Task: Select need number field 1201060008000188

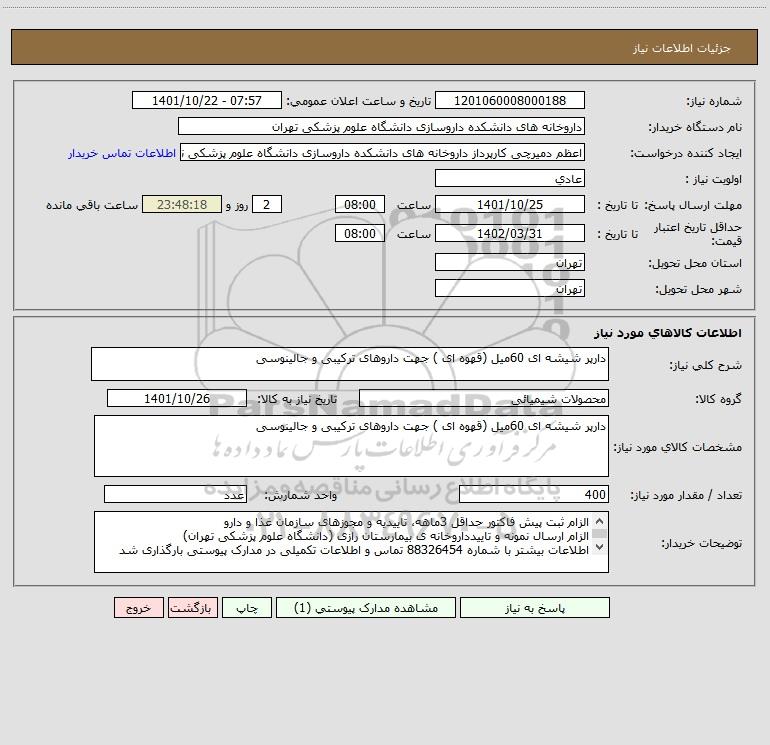Action: pos(510,100)
